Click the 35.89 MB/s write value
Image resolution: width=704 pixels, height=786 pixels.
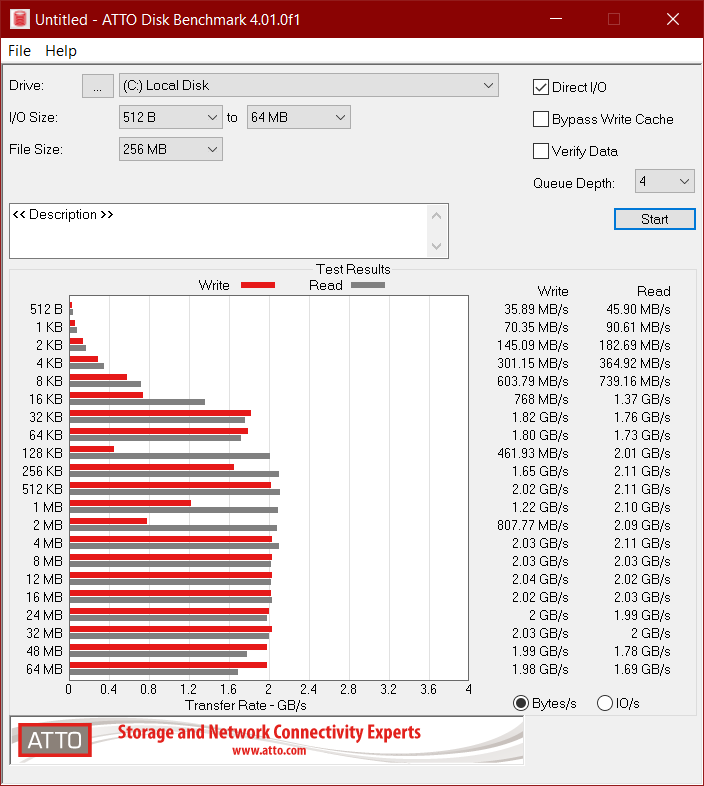pyautogui.click(x=536, y=309)
